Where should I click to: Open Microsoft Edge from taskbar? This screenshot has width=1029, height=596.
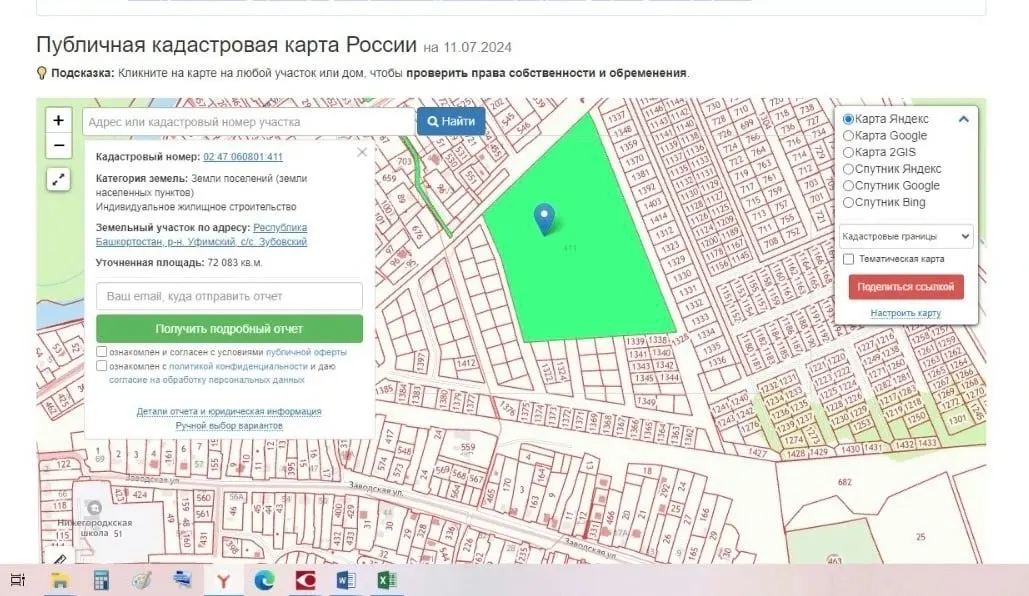tap(264, 580)
